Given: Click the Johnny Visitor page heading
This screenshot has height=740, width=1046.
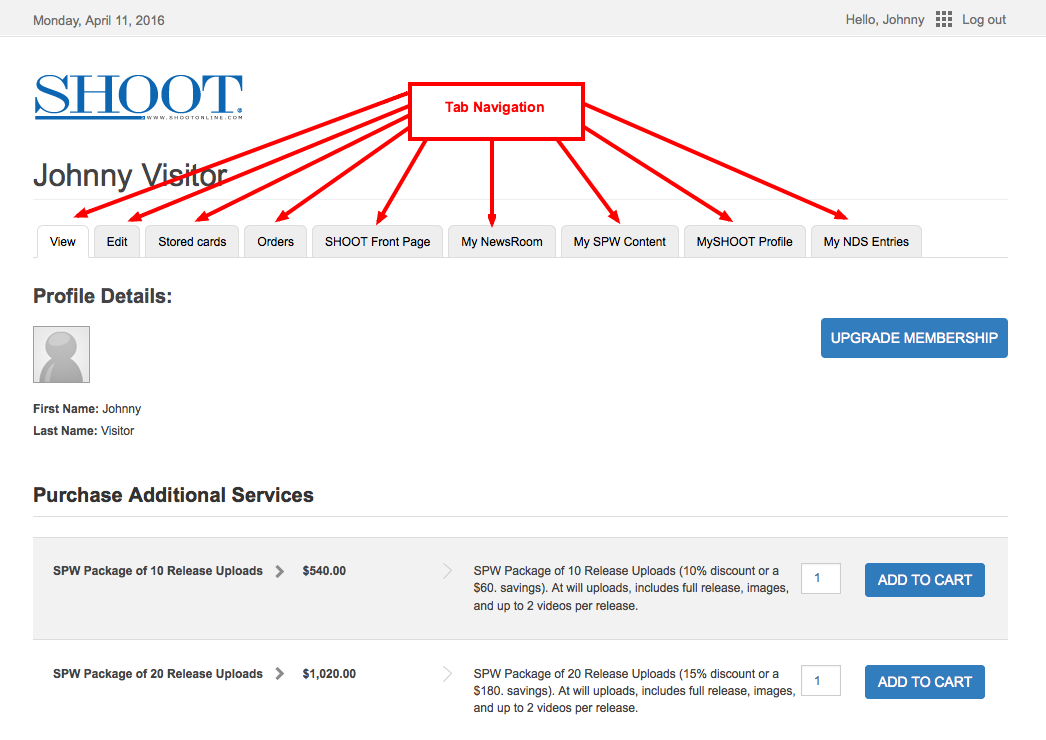Looking at the screenshot, I should coord(130,175).
